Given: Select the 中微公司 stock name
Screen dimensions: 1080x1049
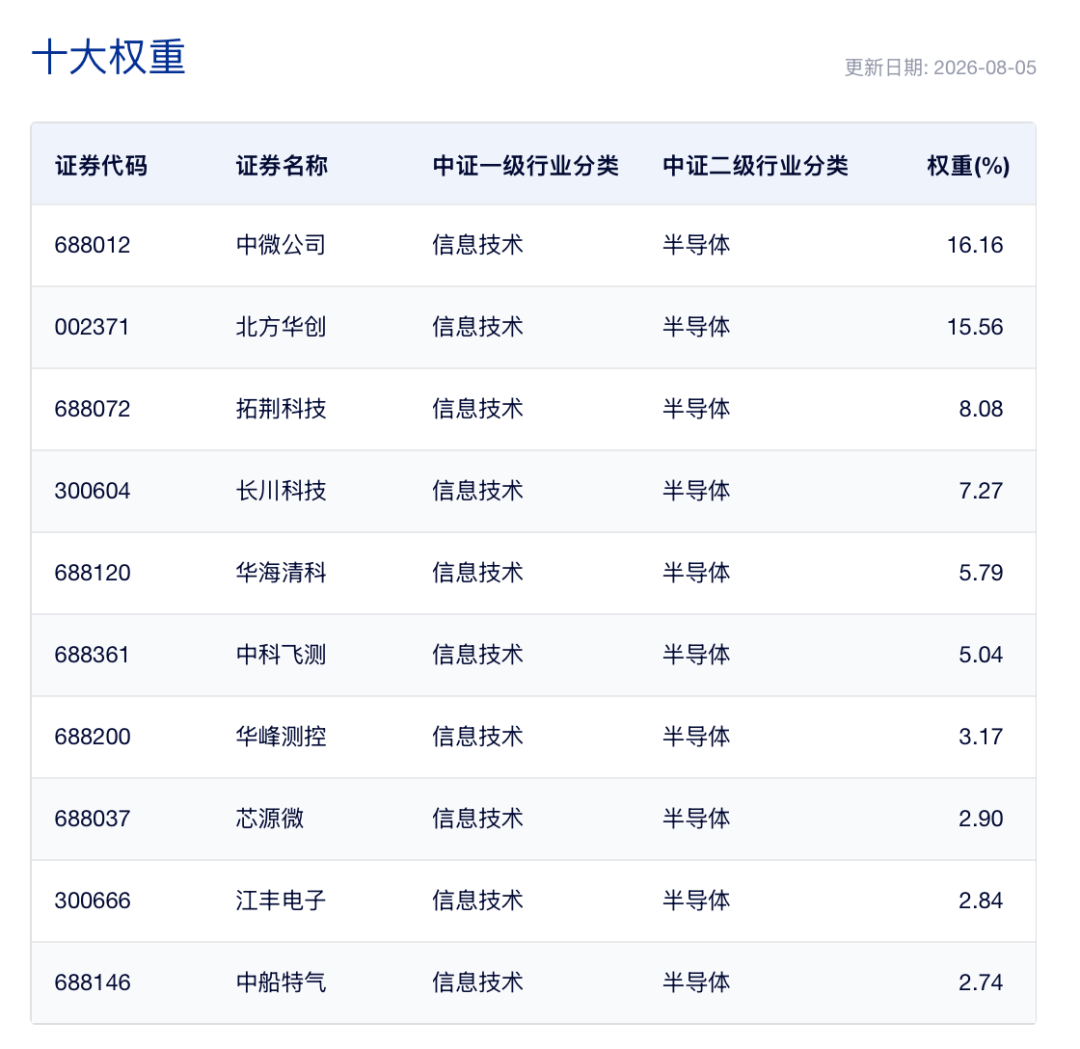Looking at the screenshot, I should [281, 245].
